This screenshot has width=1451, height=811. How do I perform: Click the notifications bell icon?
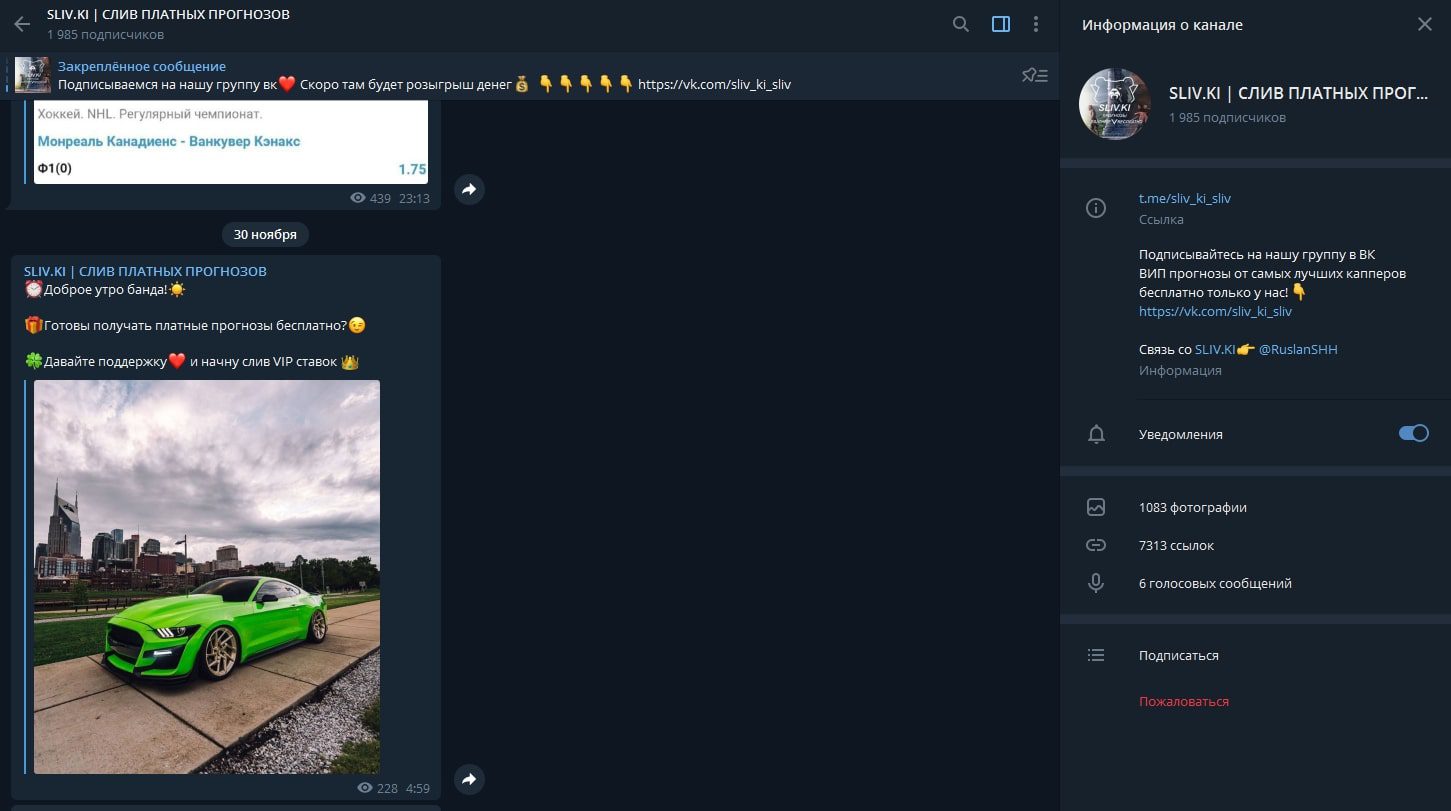[x=1096, y=434]
